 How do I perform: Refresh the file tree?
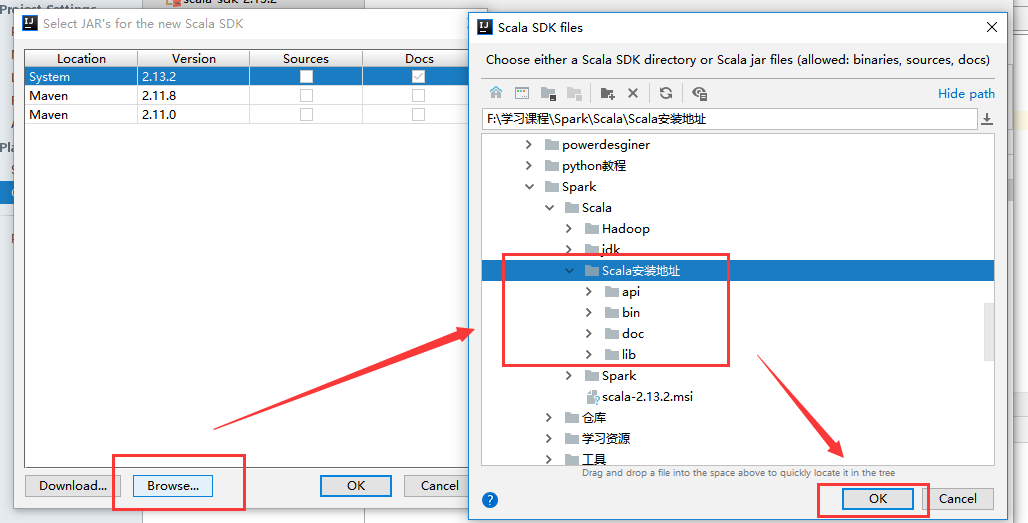666,93
